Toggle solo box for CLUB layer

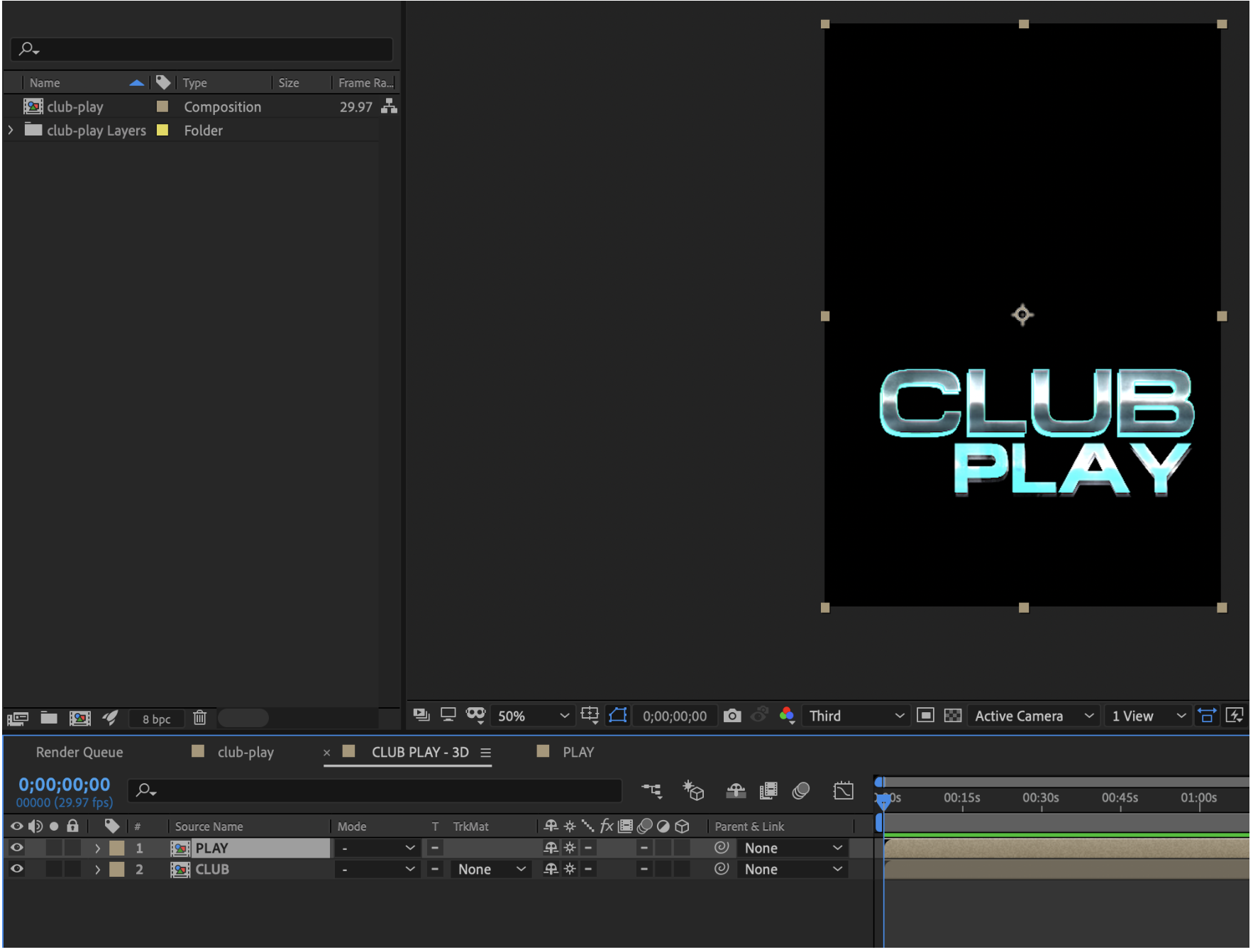click(x=54, y=869)
